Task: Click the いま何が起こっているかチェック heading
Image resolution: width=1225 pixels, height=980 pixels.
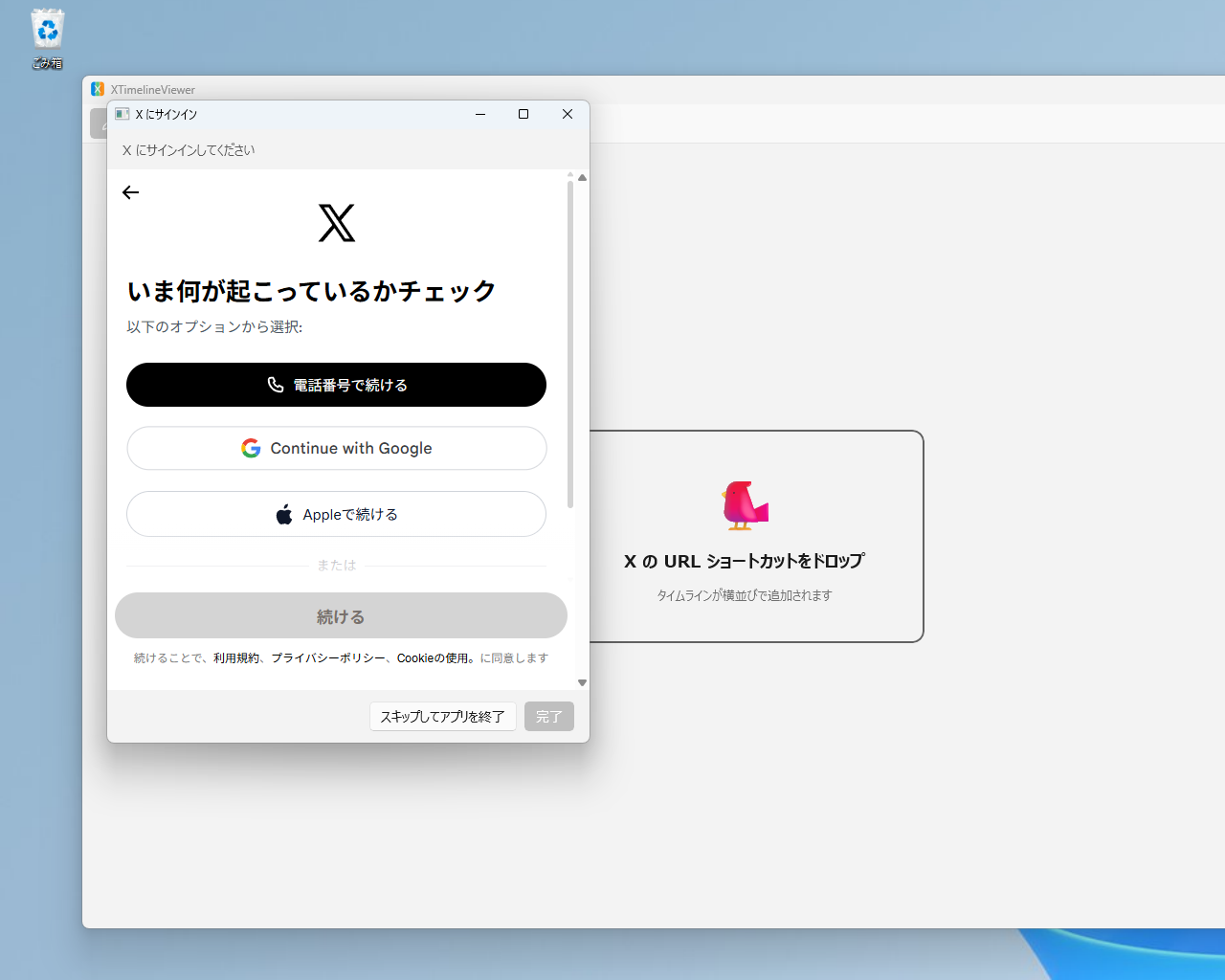Action: 312,291
